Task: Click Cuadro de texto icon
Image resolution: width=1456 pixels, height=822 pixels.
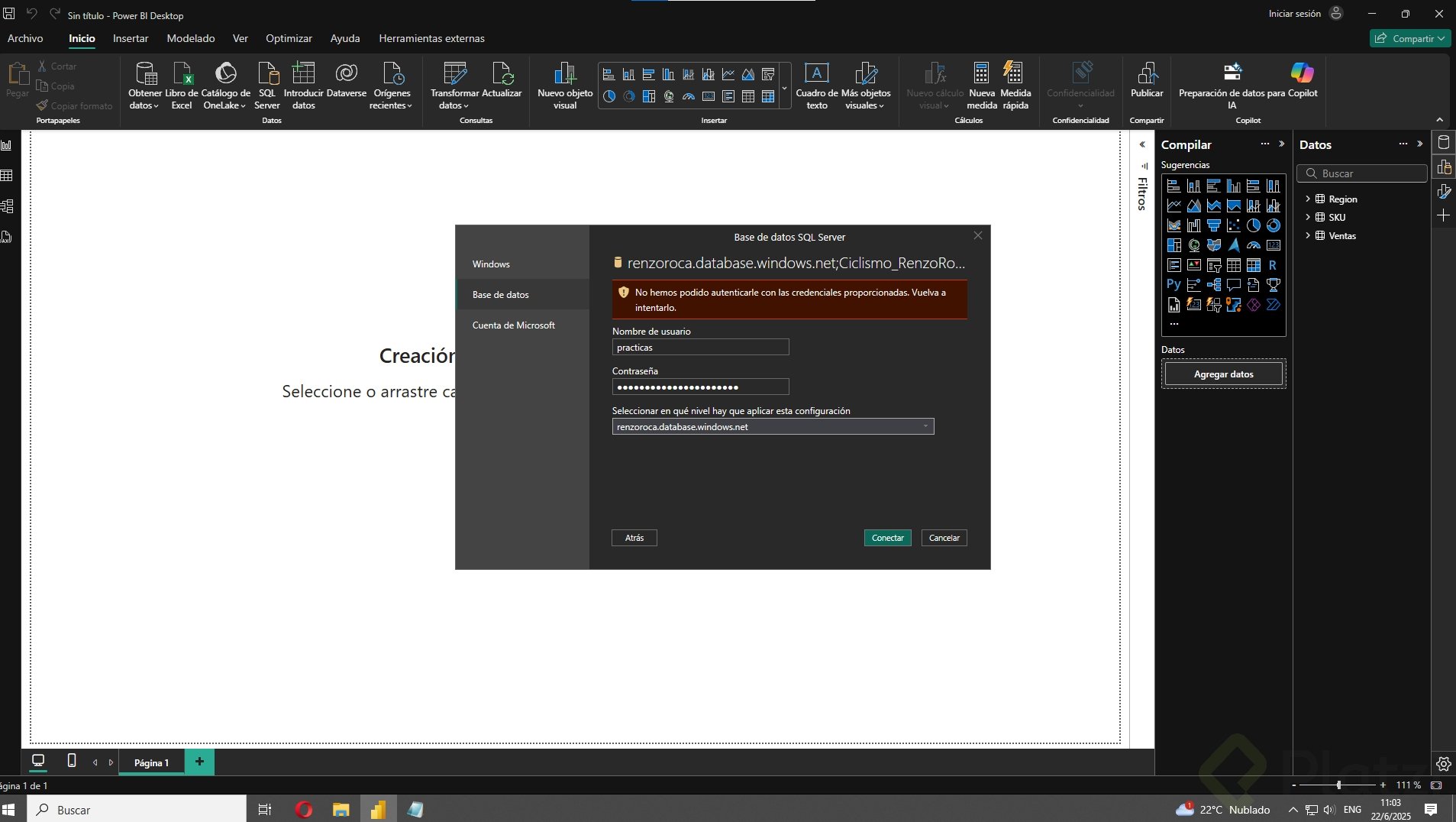Action: (817, 86)
